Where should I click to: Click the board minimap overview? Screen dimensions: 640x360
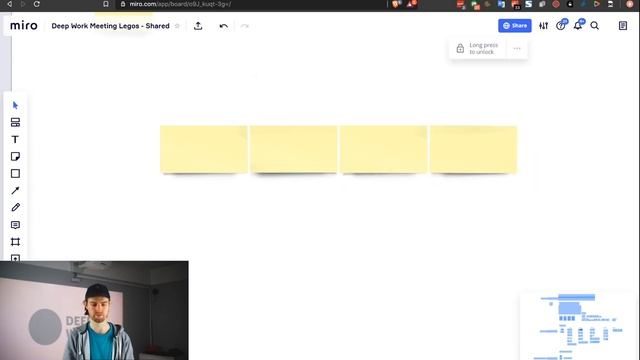tap(577, 326)
